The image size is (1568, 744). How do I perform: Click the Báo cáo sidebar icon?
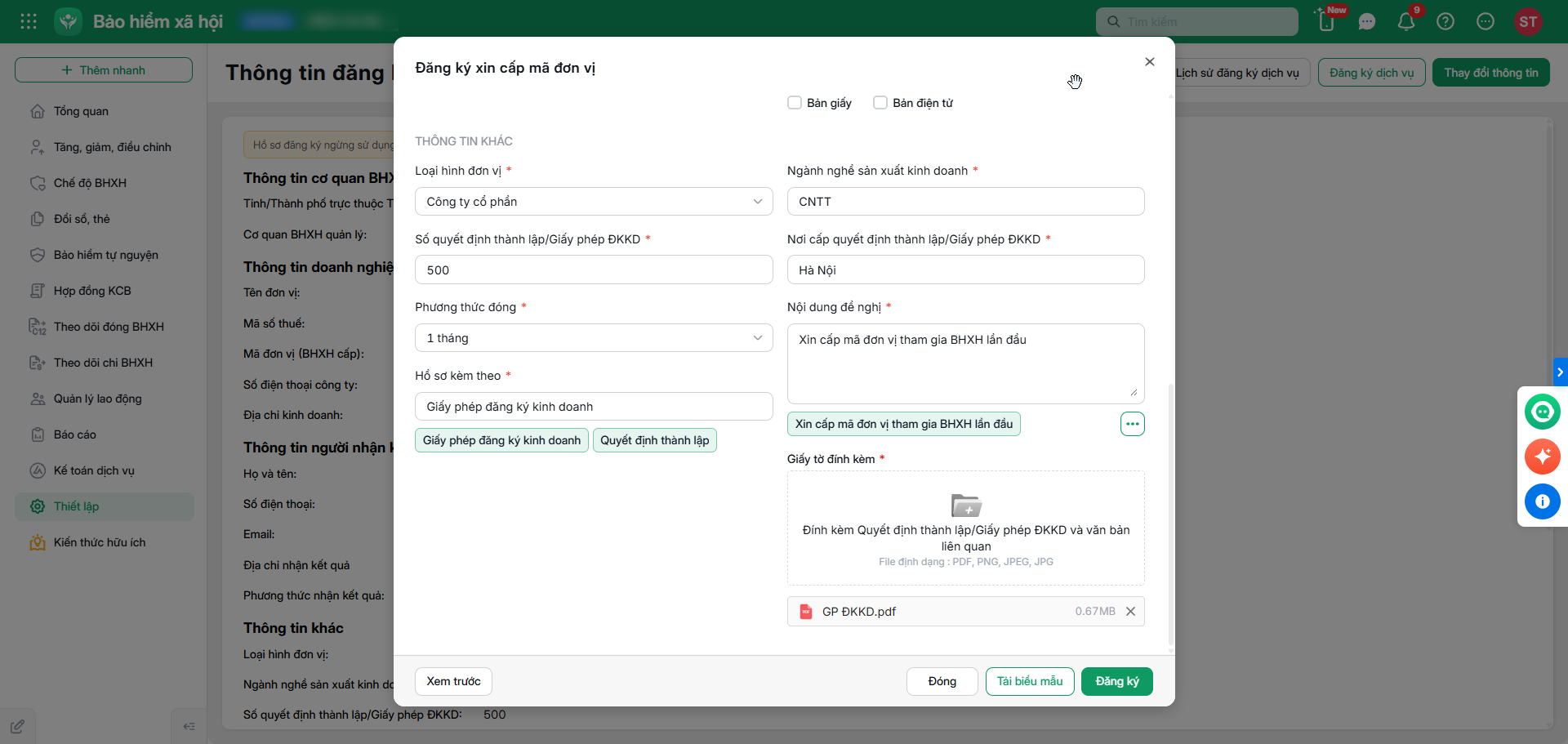38,434
